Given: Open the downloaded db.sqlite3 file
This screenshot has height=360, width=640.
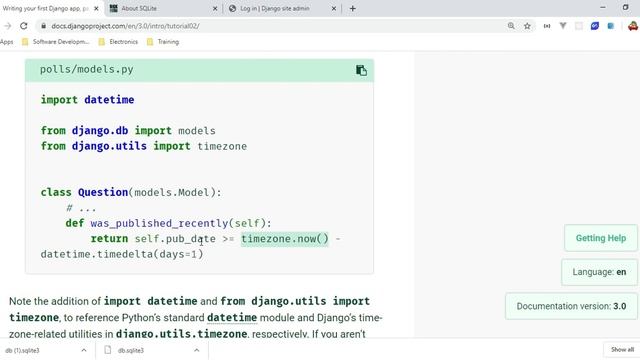Looking at the screenshot, I should point(131,350).
